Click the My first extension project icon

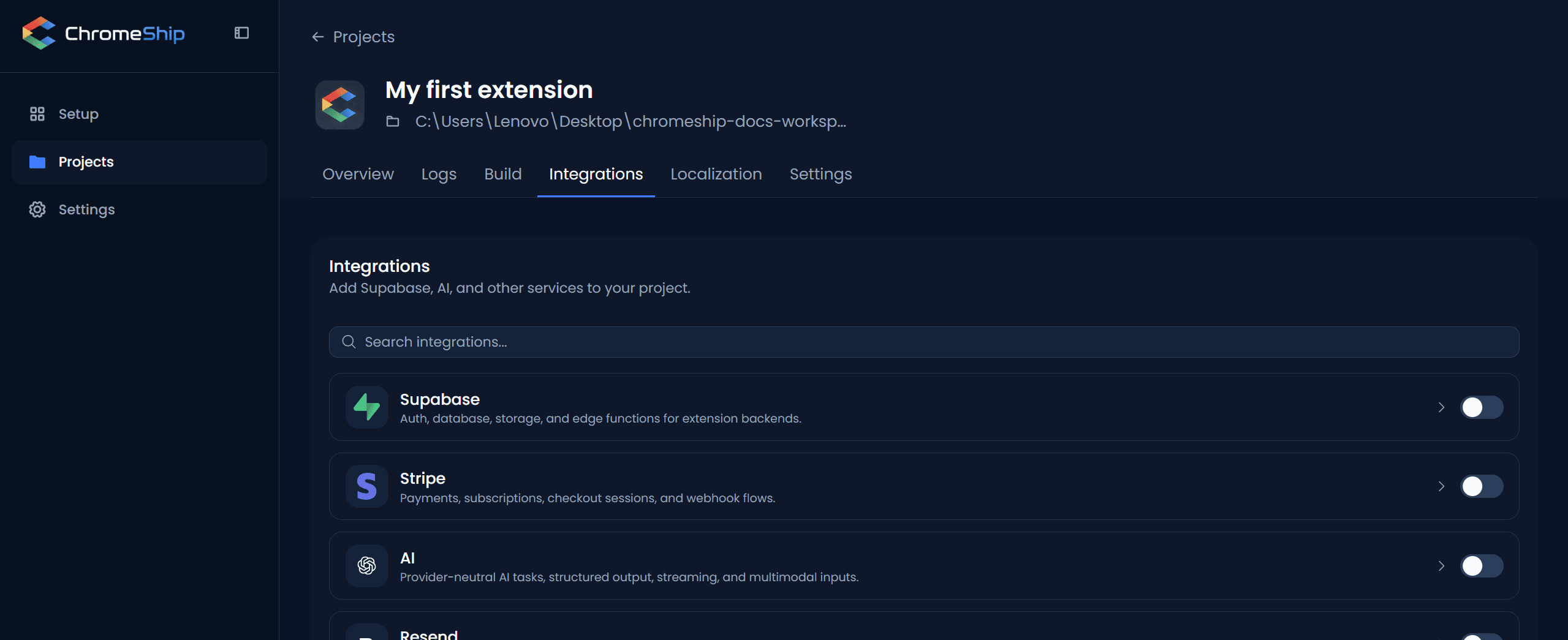pos(339,105)
